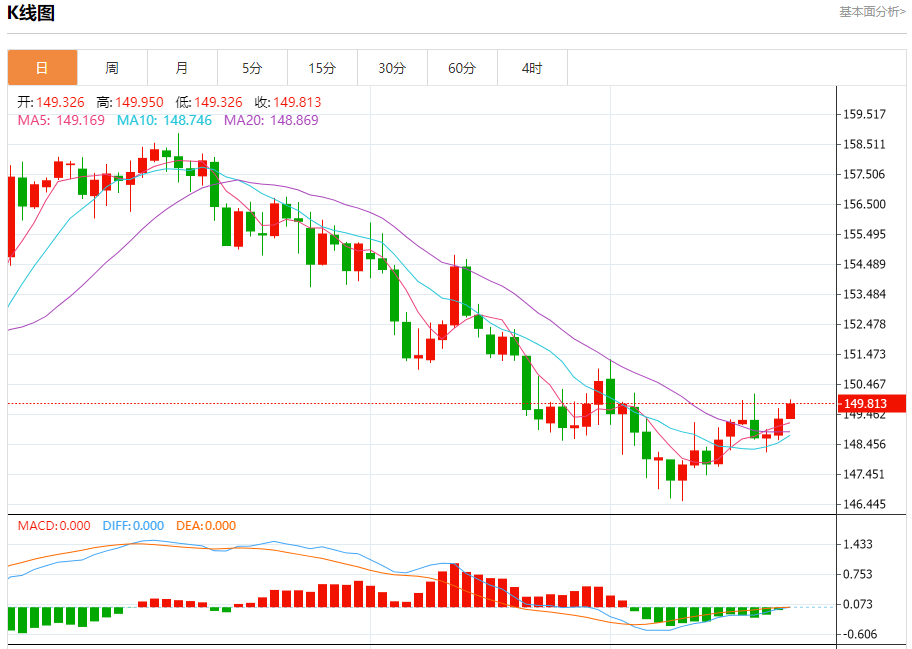Screen dimensions: 912x649
Task: Click the MA10 148.746 indicator label
Action: click(164, 120)
